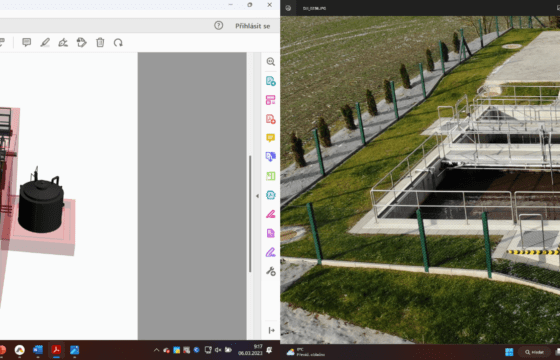The image size is (560, 360).
Task: Click the aerial treatment plant photo
Action: 420,180
